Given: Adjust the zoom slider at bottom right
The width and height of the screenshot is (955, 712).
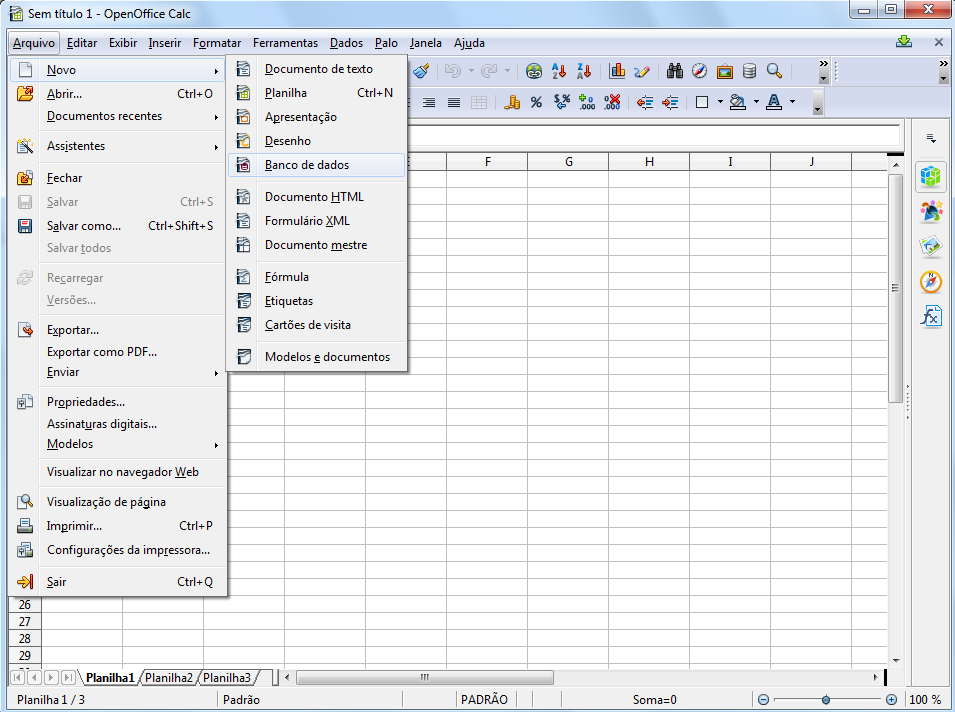Looking at the screenshot, I should (x=824, y=700).
